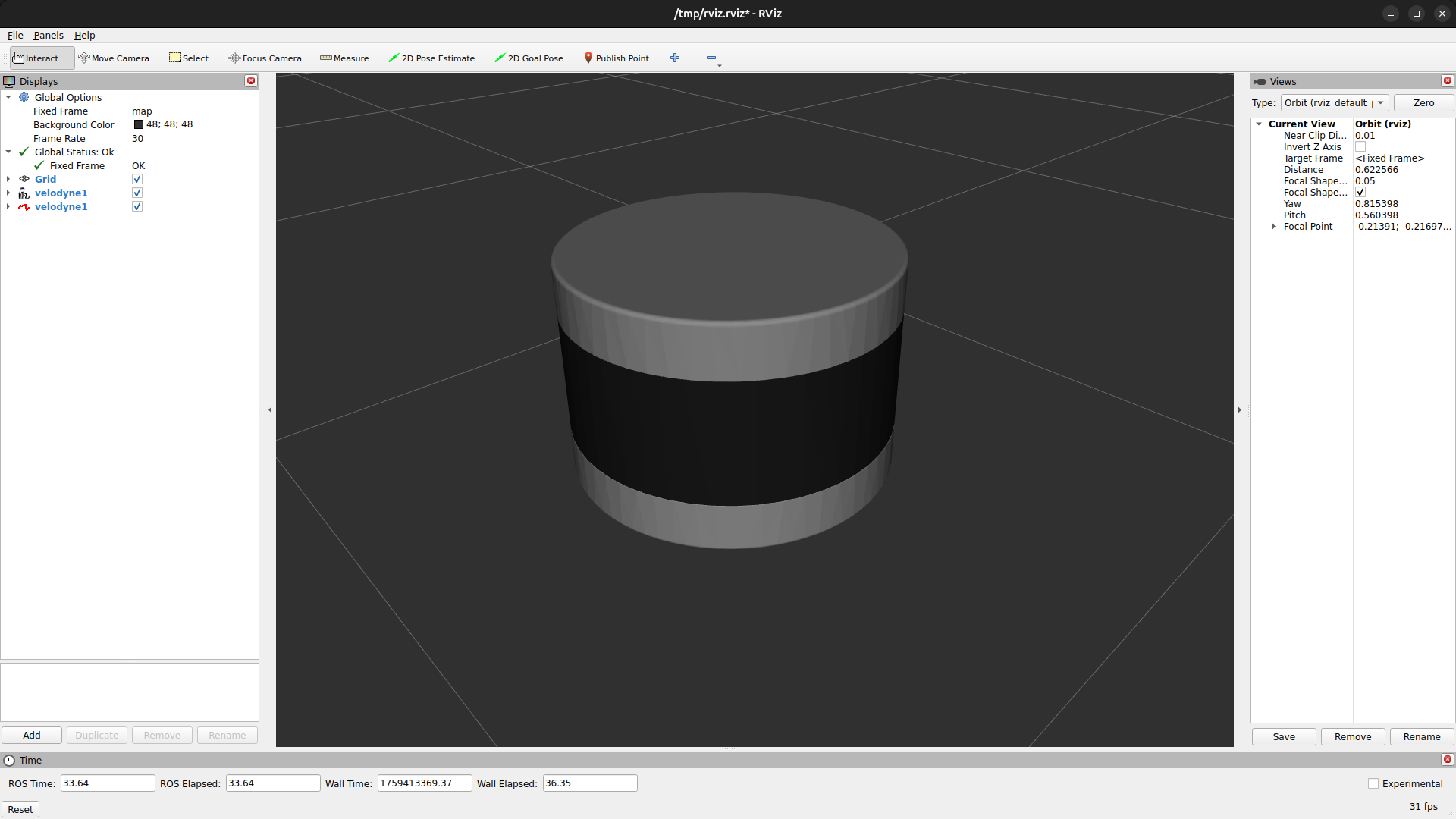Viewport: 1456px width, 819px height.
Task: Activate the Focus Camera tool
Action: tap(265, 58)
